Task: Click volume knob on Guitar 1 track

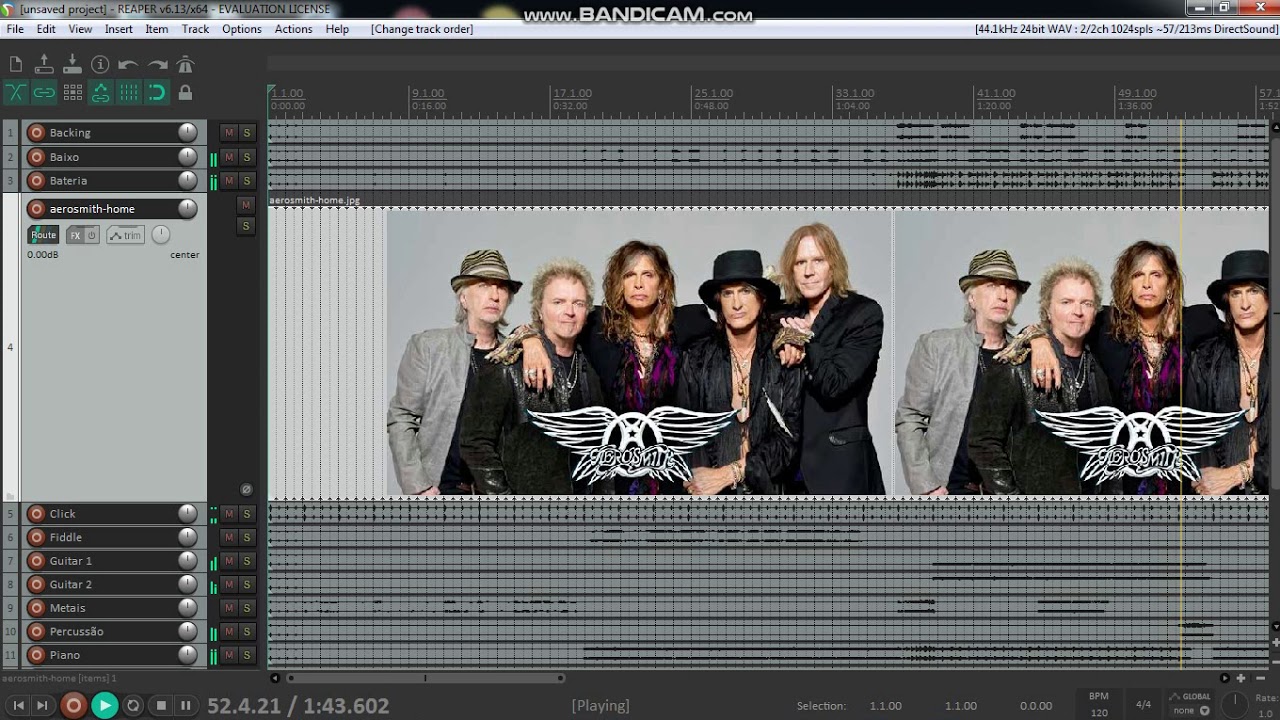Action: click(x=187, y=561)
